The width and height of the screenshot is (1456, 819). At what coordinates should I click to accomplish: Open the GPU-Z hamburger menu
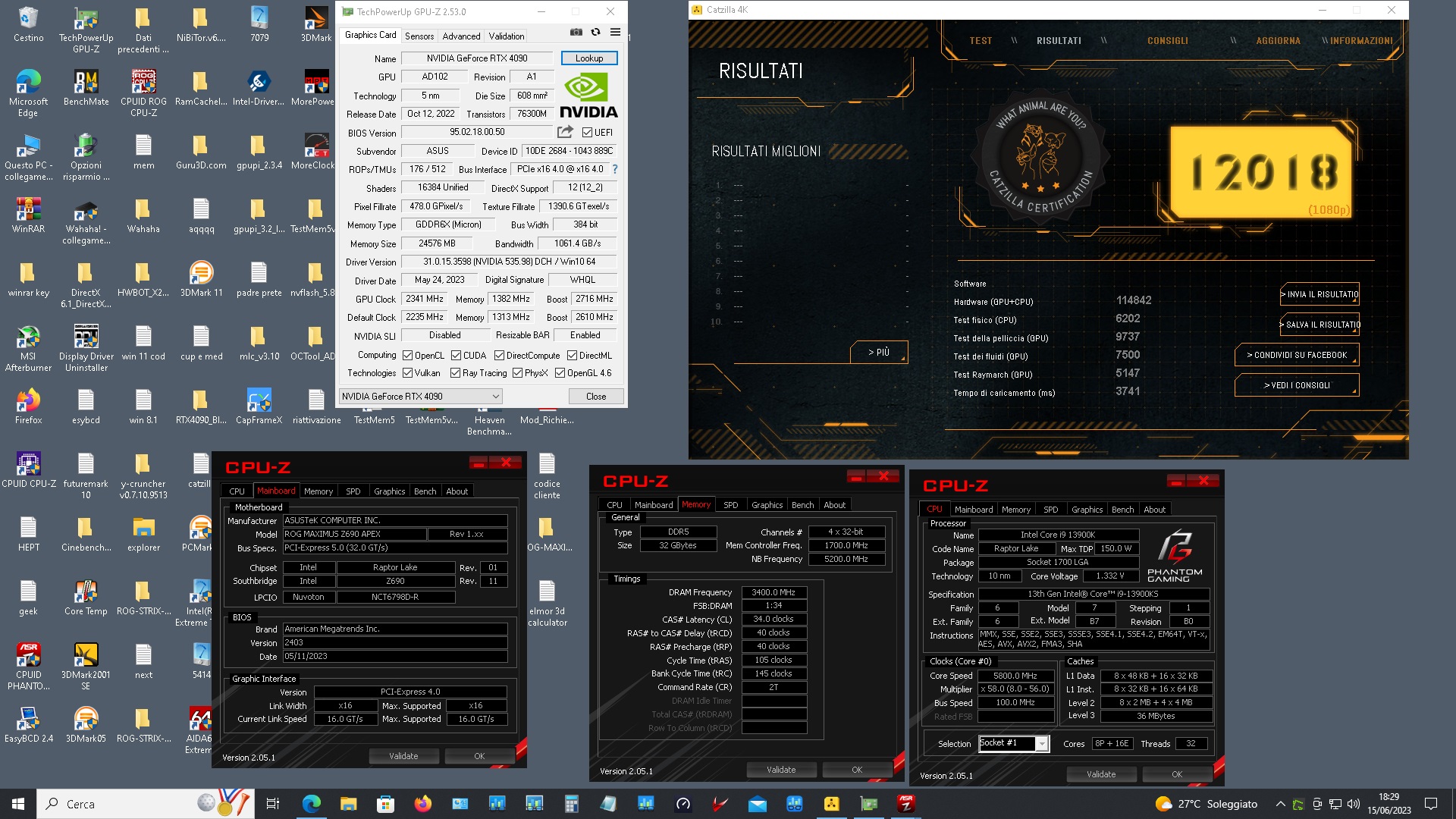tap(615, 33)
